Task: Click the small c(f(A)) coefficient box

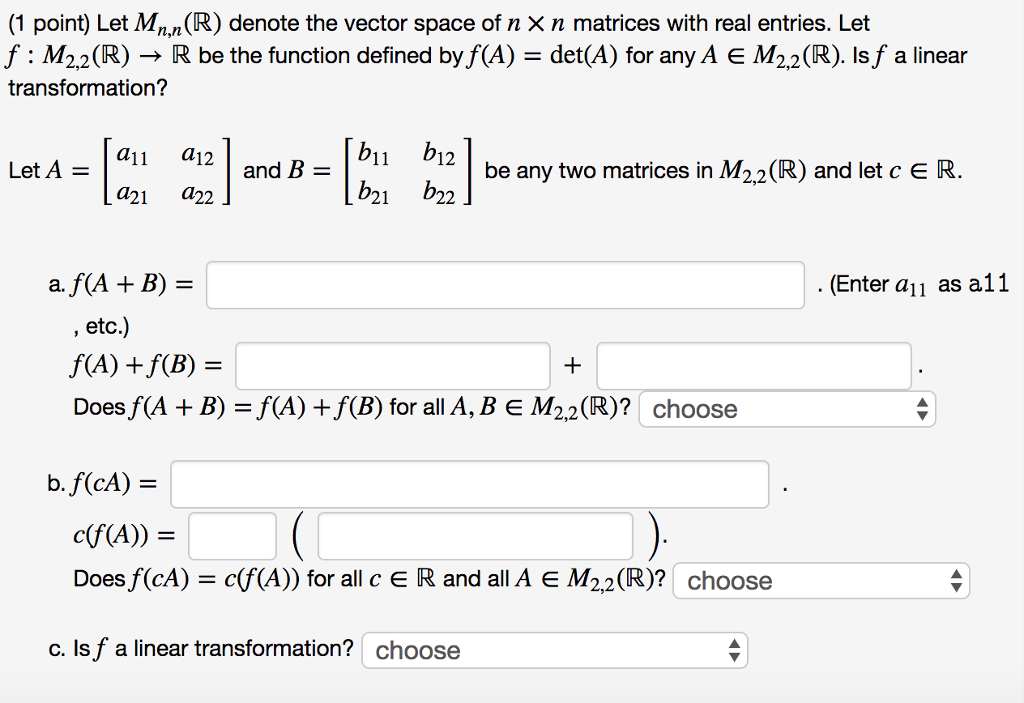Action: pos(232,536)
